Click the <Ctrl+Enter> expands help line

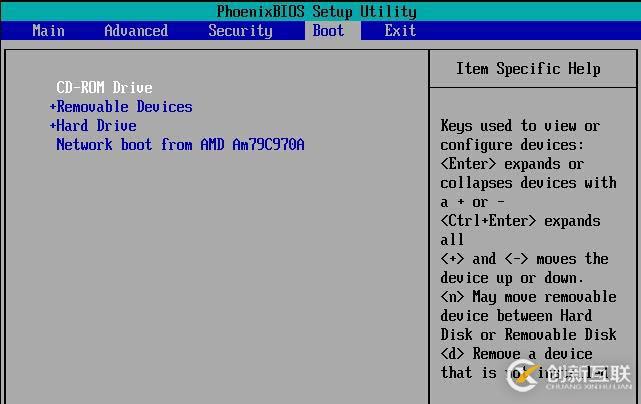520,221
